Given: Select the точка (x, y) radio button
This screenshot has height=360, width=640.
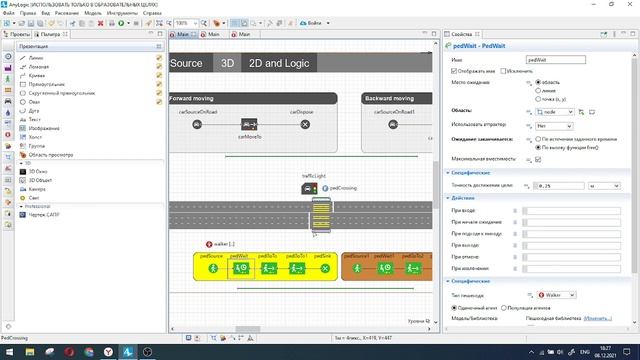Looking at the screenshot, I should (x=538, y=99).
